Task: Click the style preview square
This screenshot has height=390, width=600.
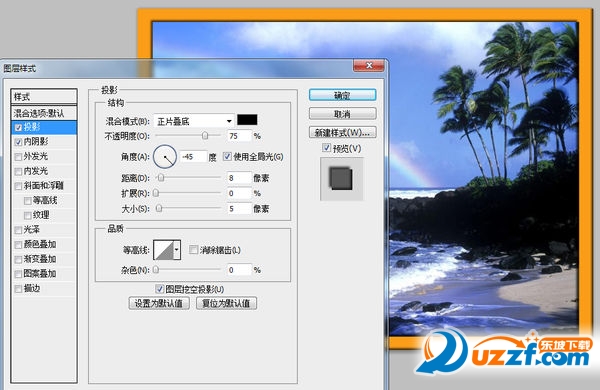Action: pyautogui.click(x=341, y=179)
